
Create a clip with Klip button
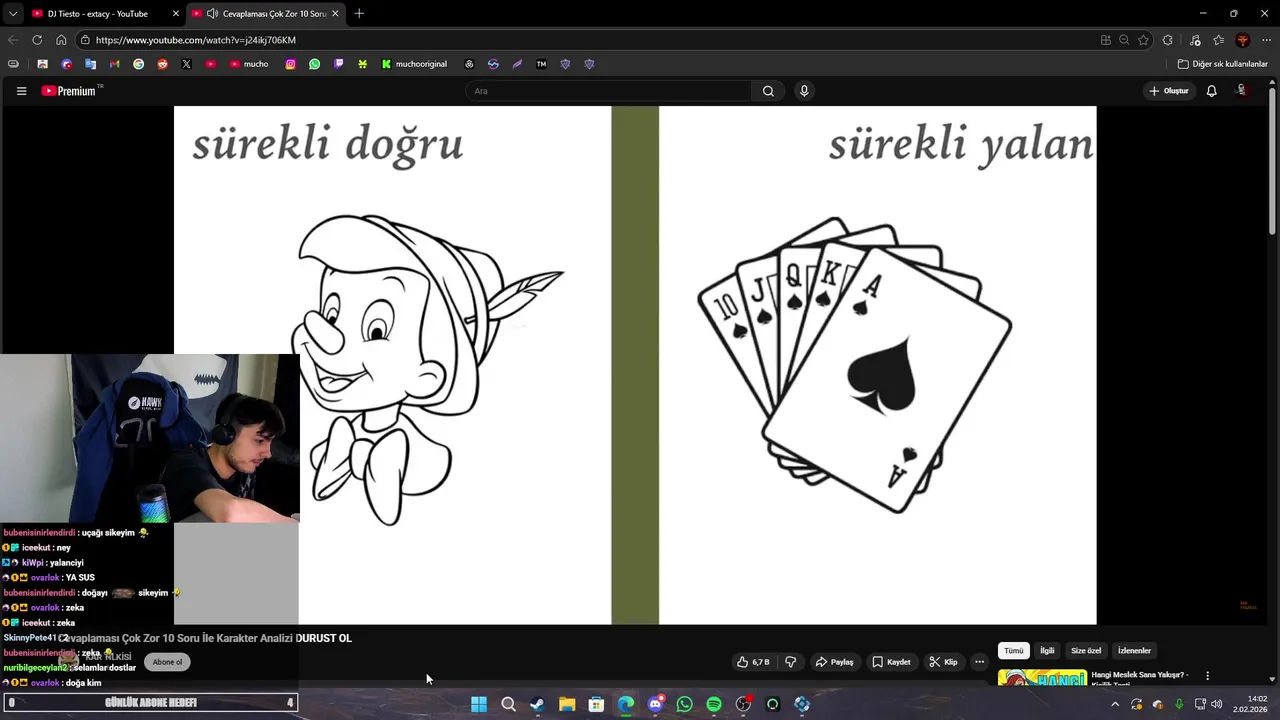point(943,662)
